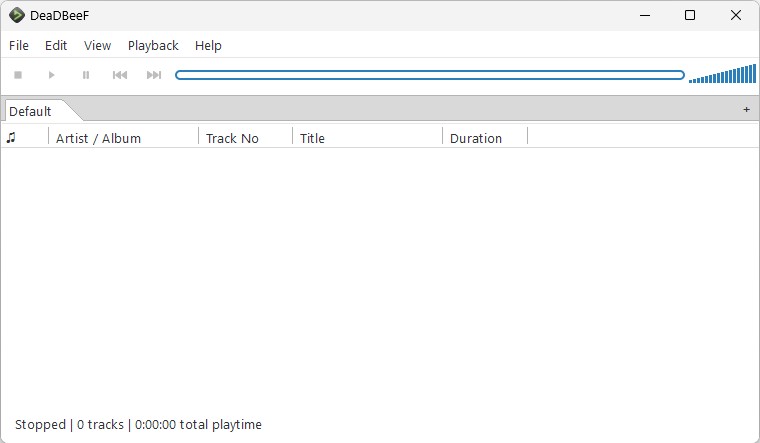Add a new playlist with plus button

746,110
